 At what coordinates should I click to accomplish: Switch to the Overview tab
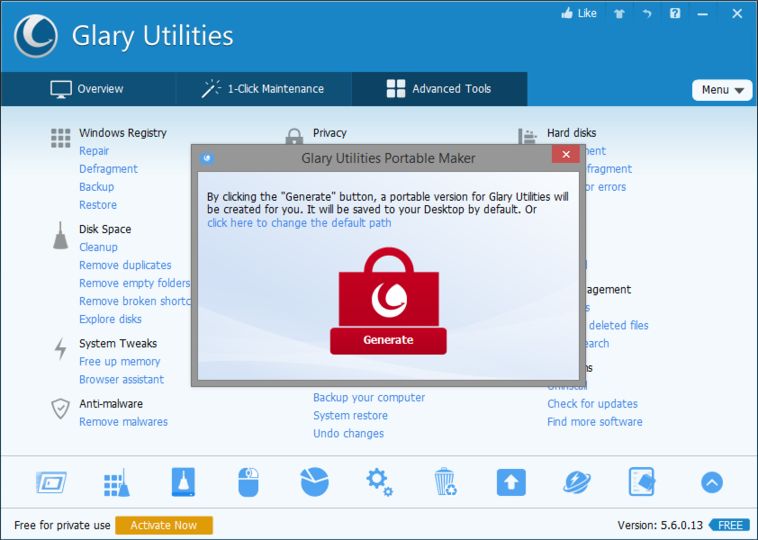(x=87, y=89)
